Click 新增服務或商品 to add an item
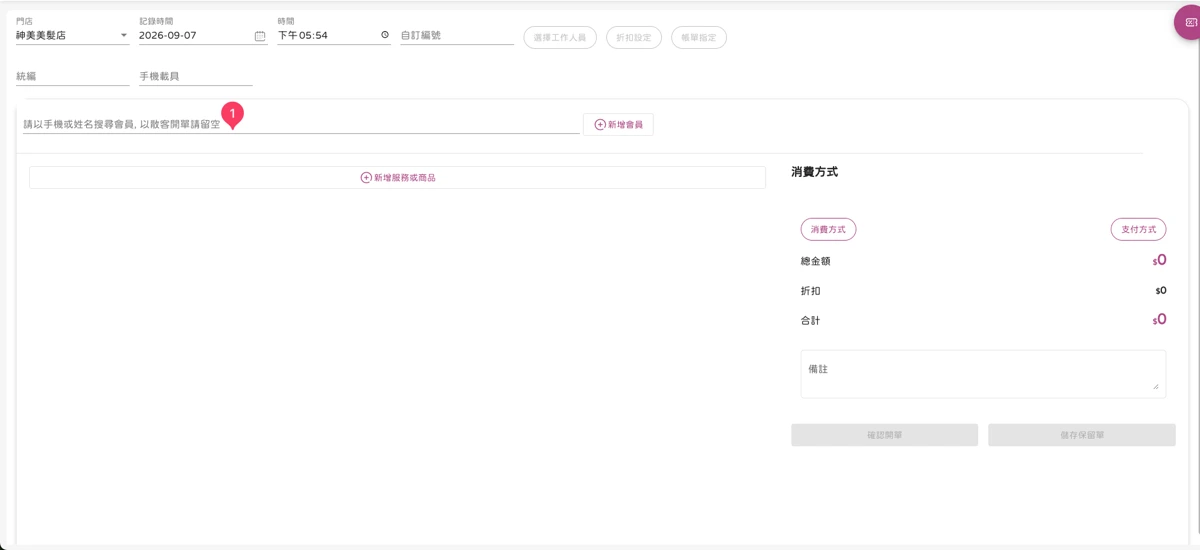1200x550 pixels. pyautogui.click(x=397, y=177)
